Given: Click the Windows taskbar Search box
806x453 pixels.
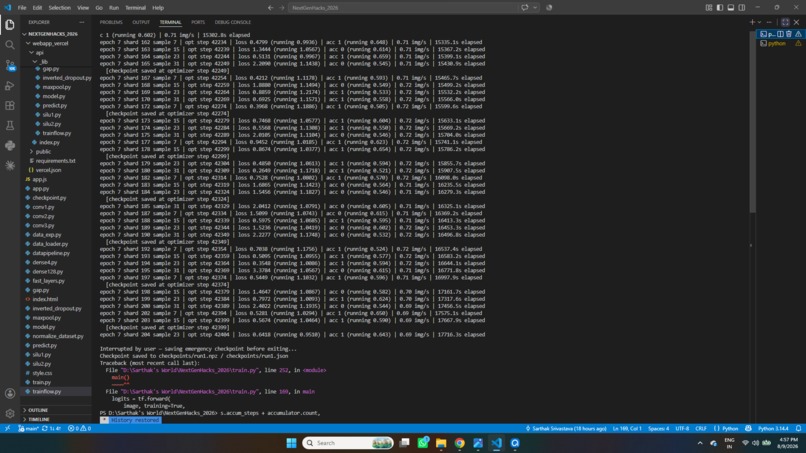Looking at the screenshot, I should coord(348,443).
